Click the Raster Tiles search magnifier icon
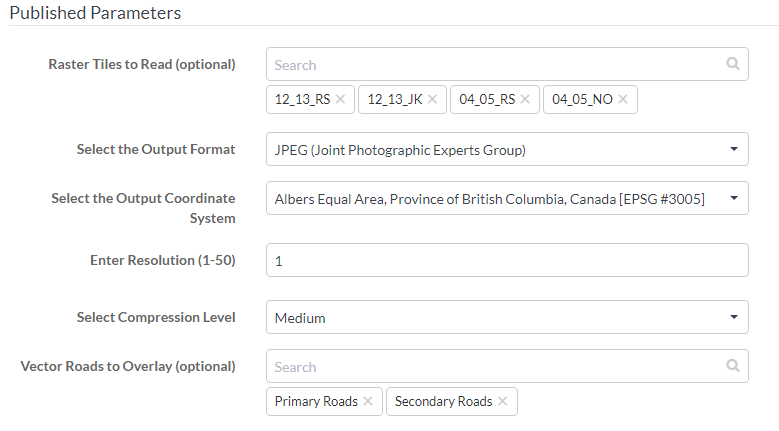The image size is (779, 431). pos(733,64)
